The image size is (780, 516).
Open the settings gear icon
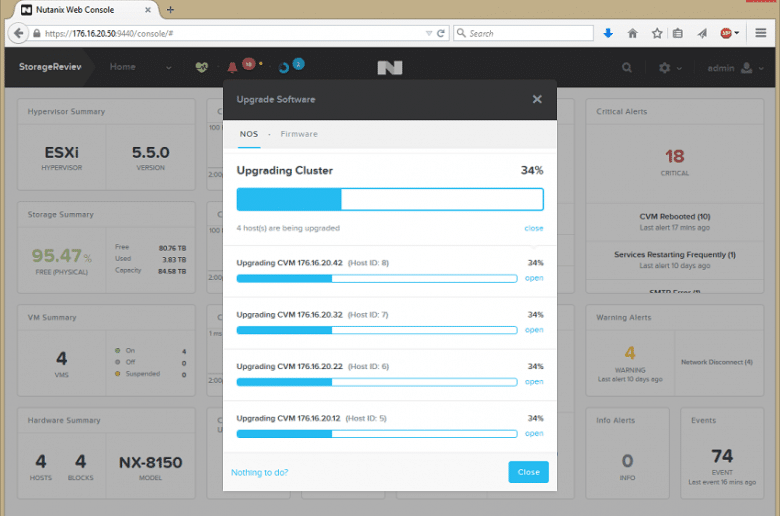[x=664, y=68]
